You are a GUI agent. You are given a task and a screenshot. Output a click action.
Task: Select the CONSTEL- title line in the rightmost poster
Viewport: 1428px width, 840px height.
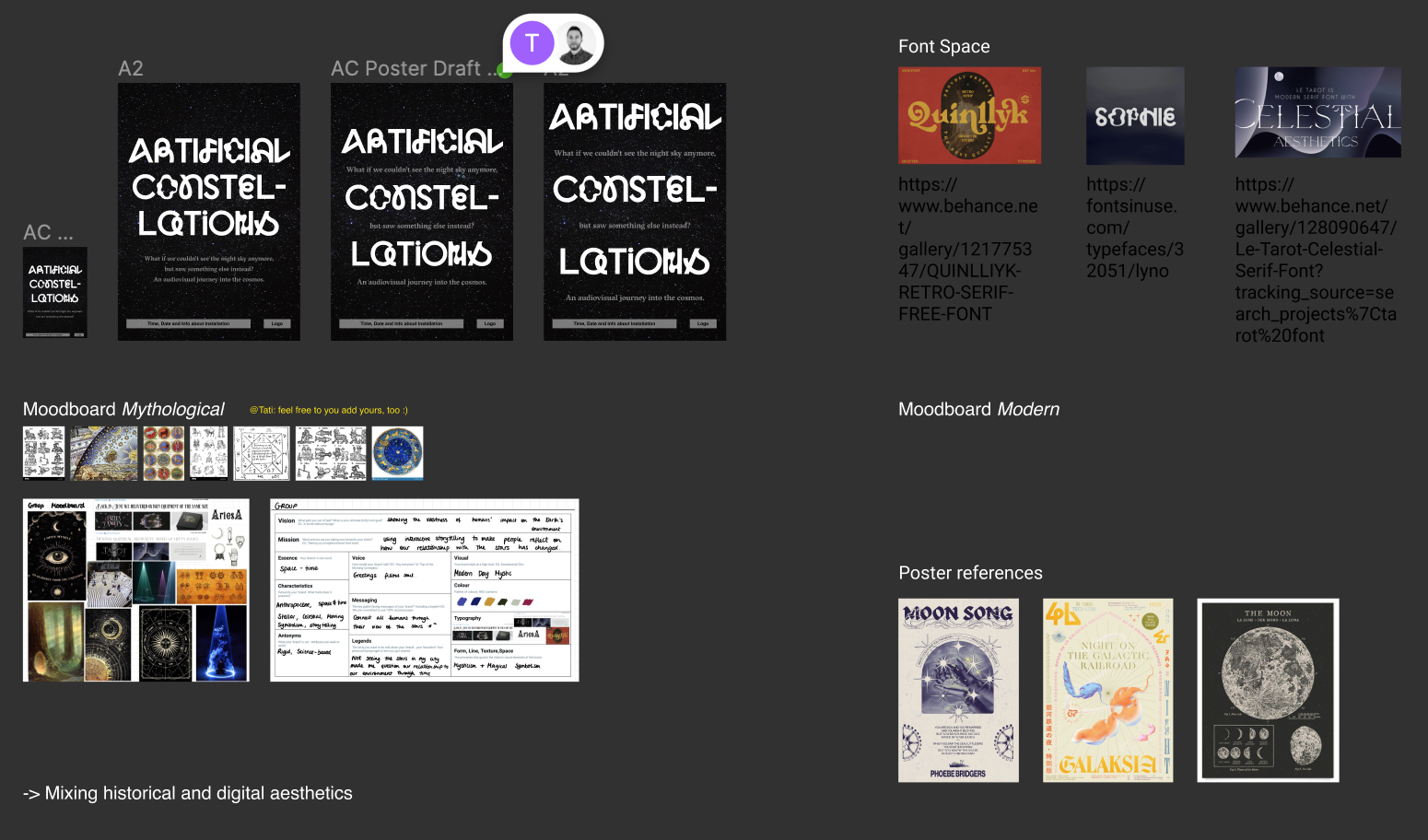[x=635, y=189]
